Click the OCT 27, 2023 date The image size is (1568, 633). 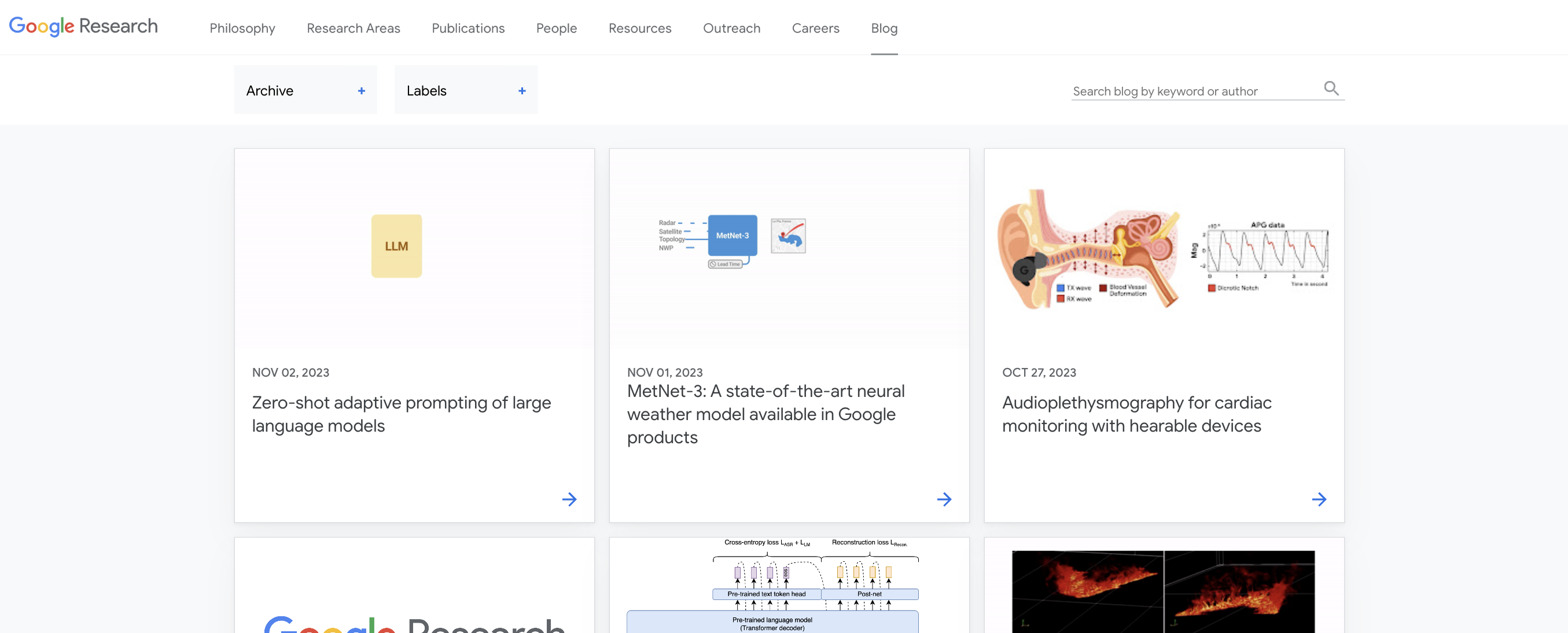click(1039, 373)
